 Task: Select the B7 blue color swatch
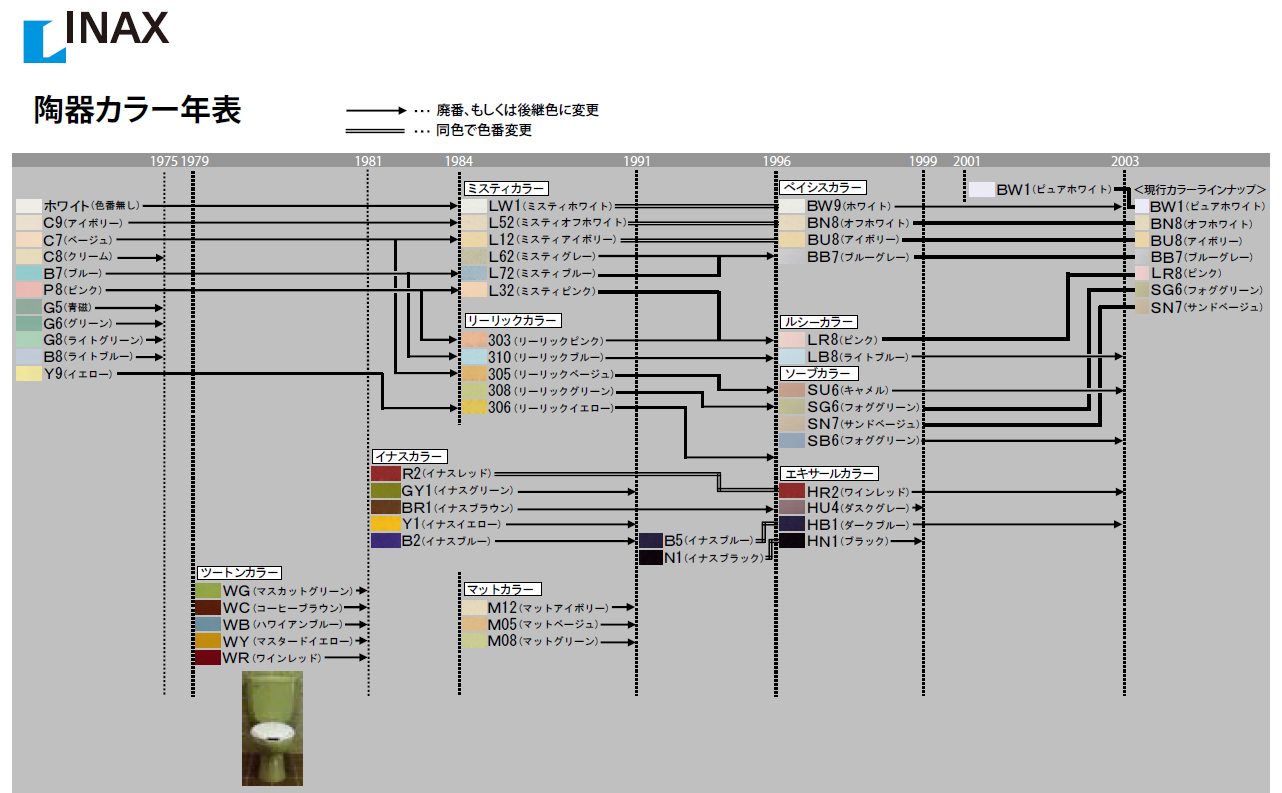[28, 273]
